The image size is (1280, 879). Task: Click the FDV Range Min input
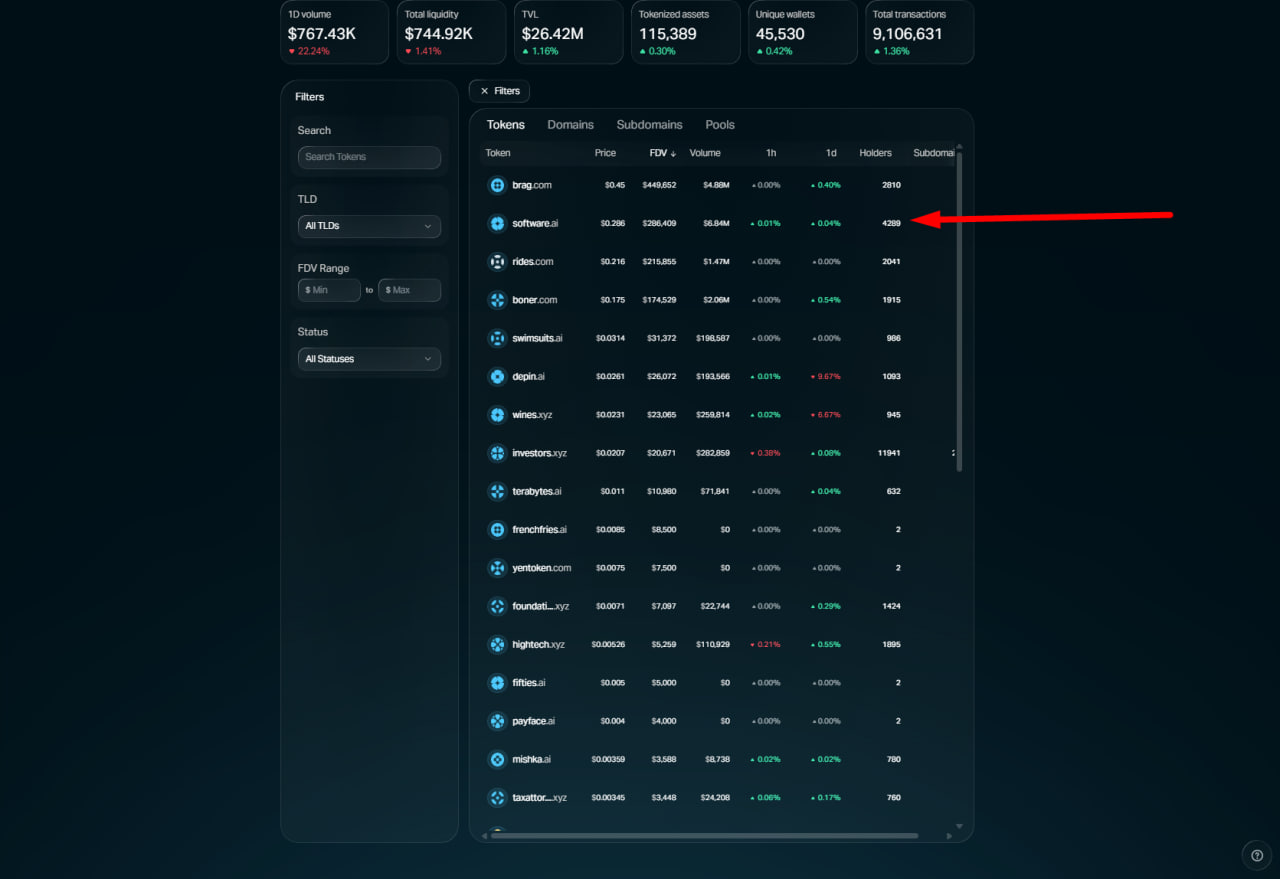coord(329,290)
